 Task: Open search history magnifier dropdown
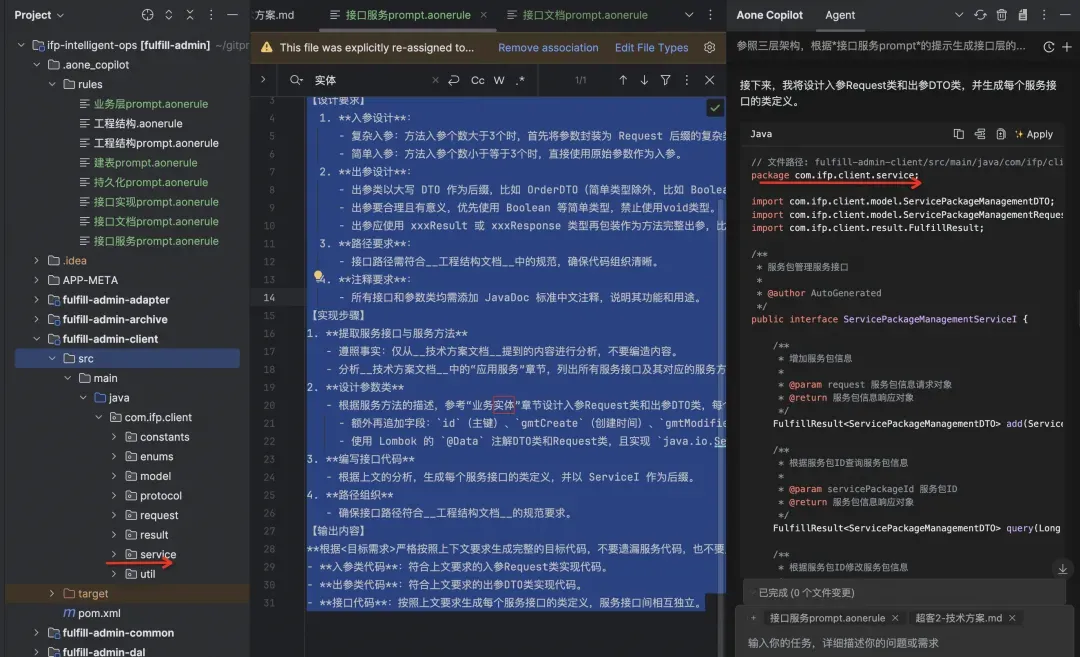pyautogui.click(x=296, y=80)
